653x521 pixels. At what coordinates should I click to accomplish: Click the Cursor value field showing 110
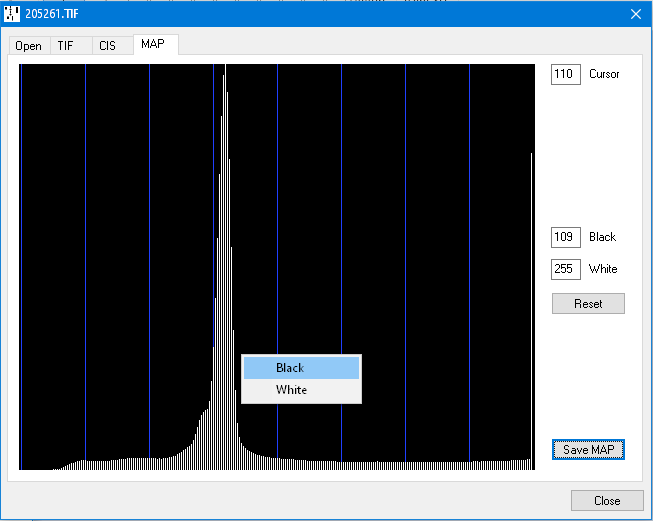[x=565, y=75]
